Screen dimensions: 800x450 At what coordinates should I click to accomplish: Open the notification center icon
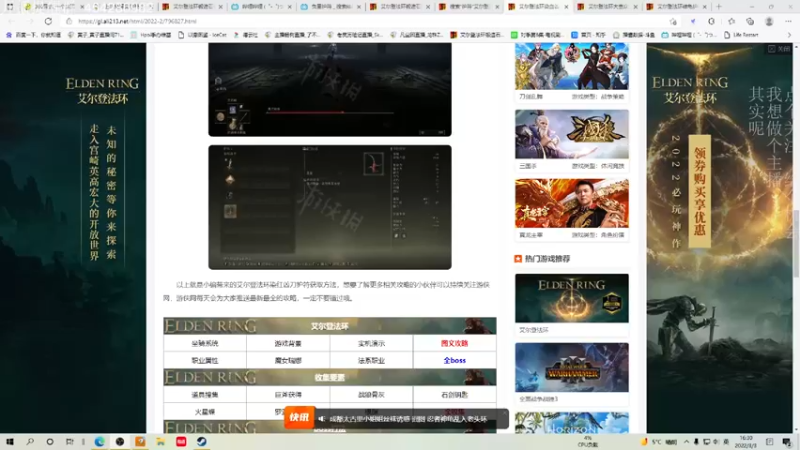pos(787,442)
